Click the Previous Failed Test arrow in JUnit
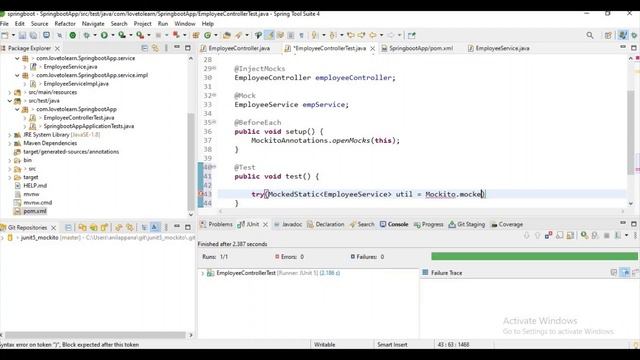The height and width of the screenshot is (360, 640). click(x=538, y=236)
